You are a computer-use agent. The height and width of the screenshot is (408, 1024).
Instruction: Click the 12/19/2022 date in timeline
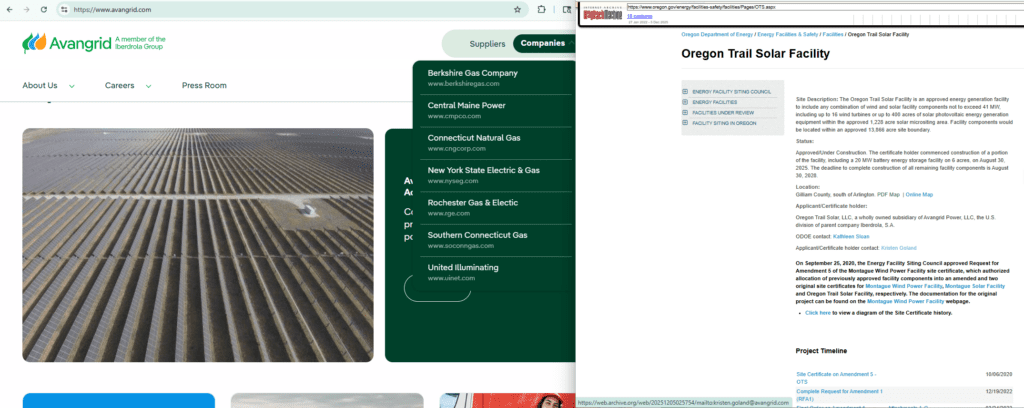(x=999, y=391)
